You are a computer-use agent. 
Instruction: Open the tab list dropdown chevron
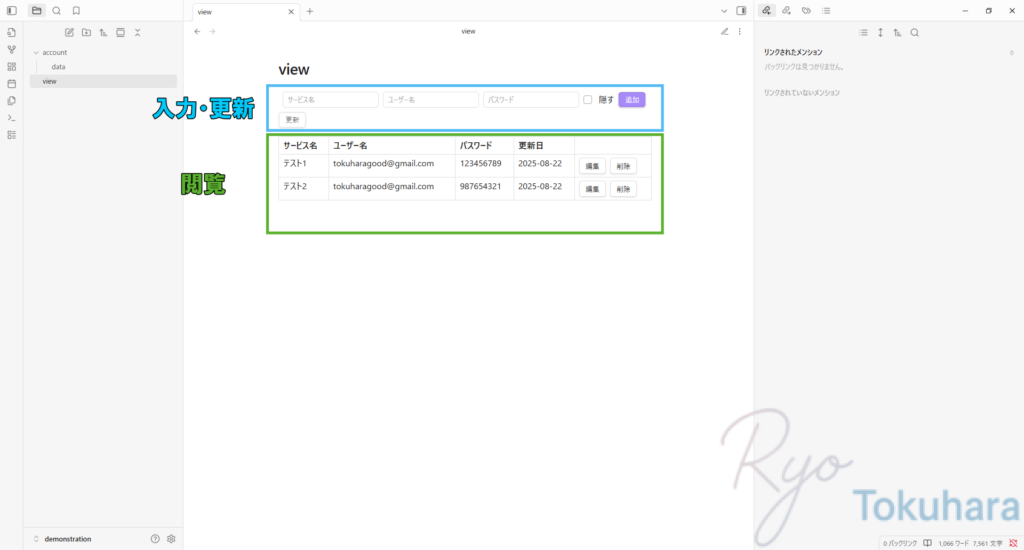[x=724, y=11]
